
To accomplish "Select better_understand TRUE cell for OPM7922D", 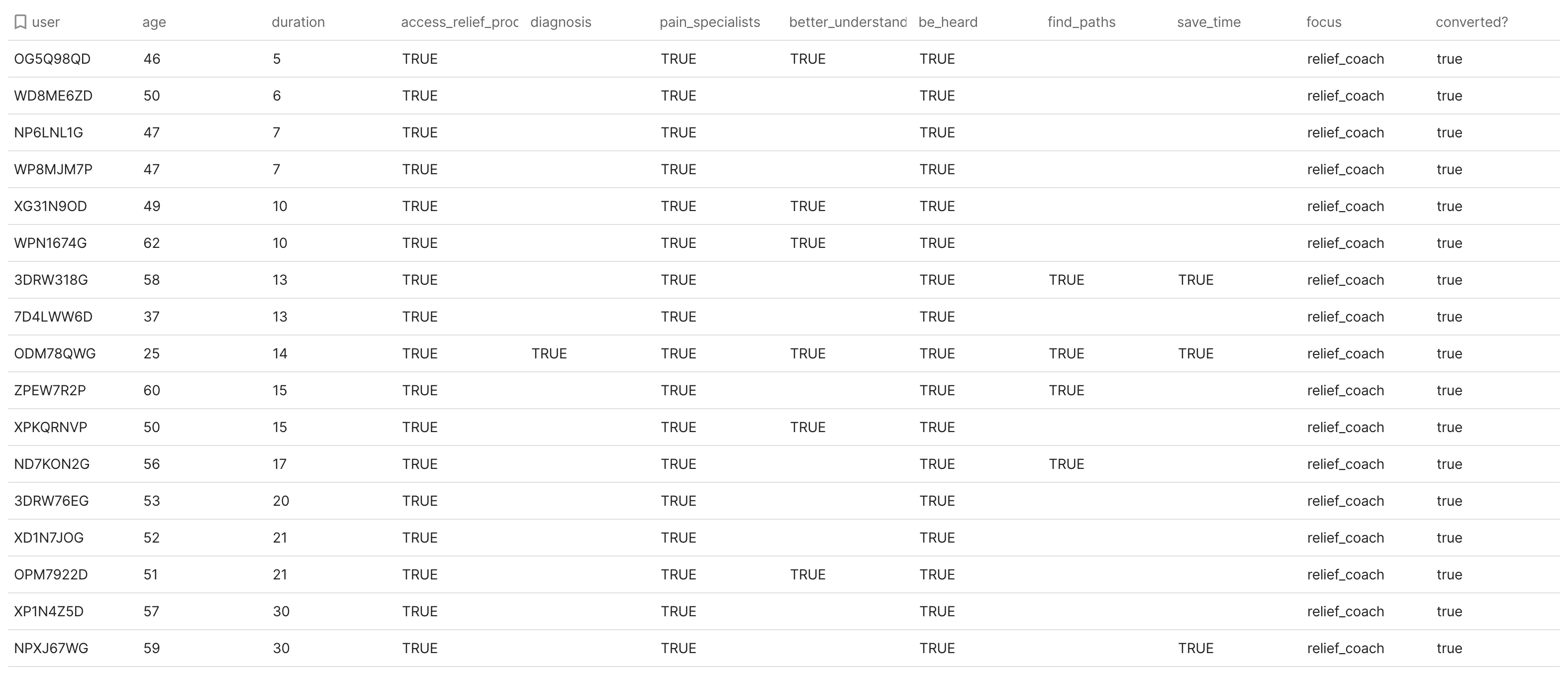I will (x=808, y=574).
